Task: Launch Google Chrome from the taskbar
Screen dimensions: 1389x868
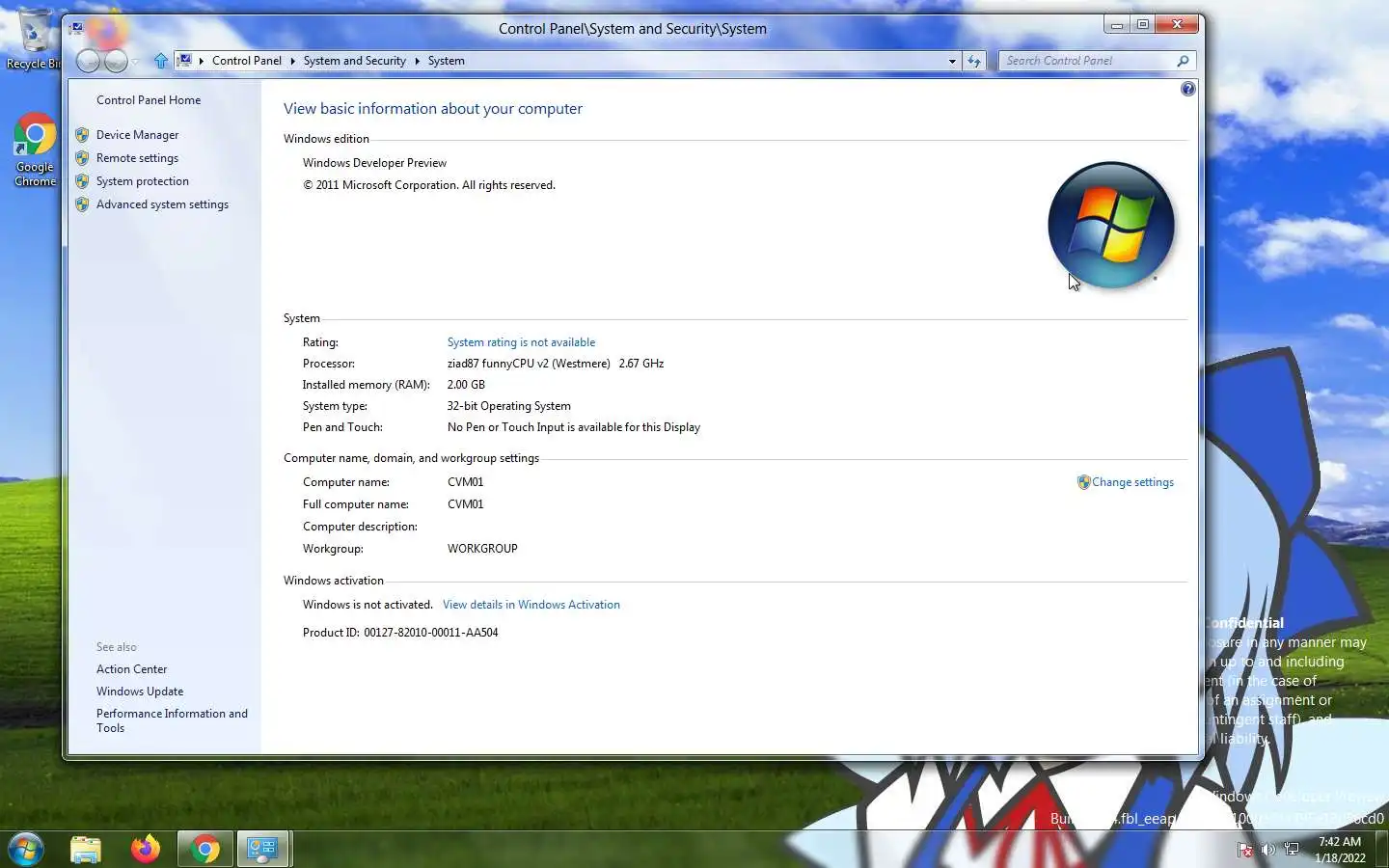Action: (x=204, y=850)
